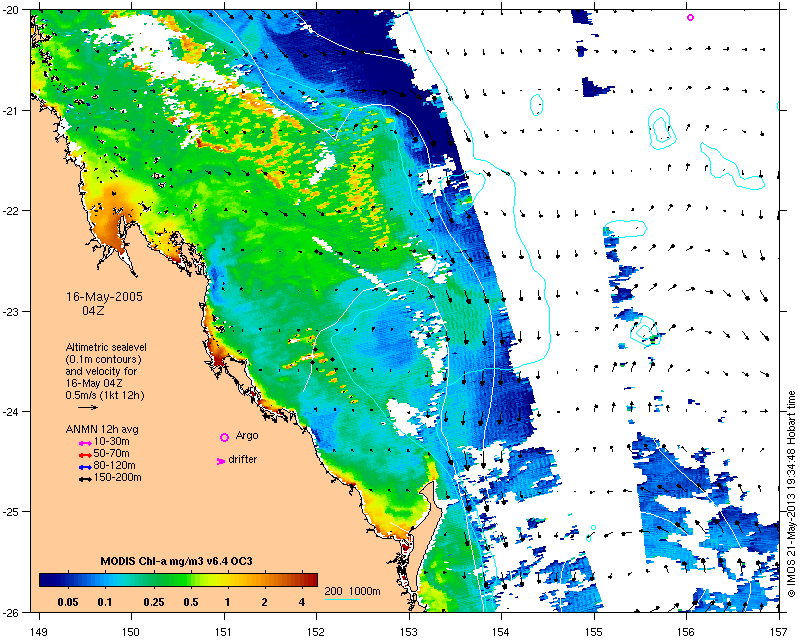Image resolution: width=800 pixels, height=640 pixels.
Task: Click the 0.5 colorbar tick label
Action: (191, 602)
